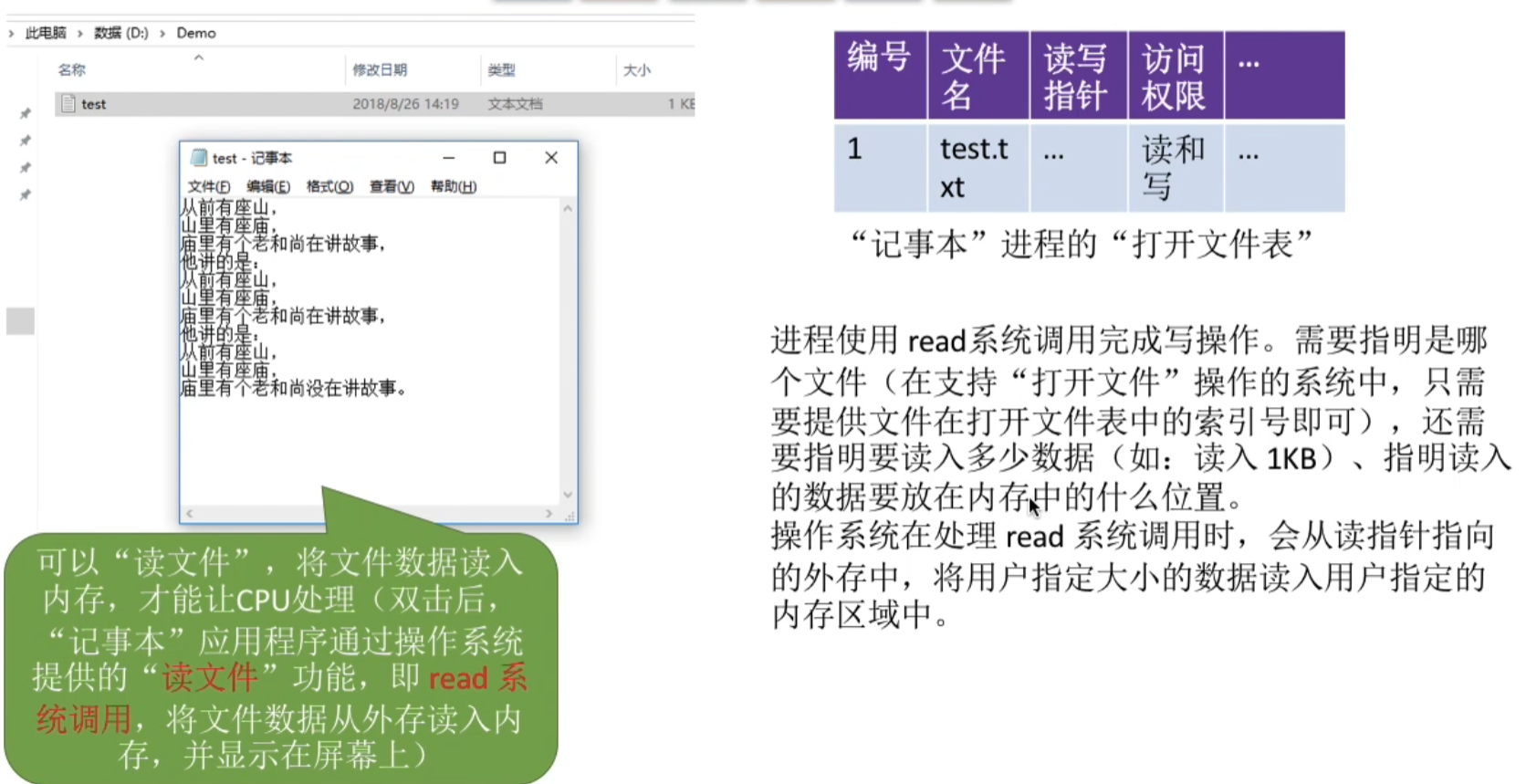This screenshot has height=784, width=1526.
Task: Sort files by the 修改日期 column header
Action: click(380, 70)
